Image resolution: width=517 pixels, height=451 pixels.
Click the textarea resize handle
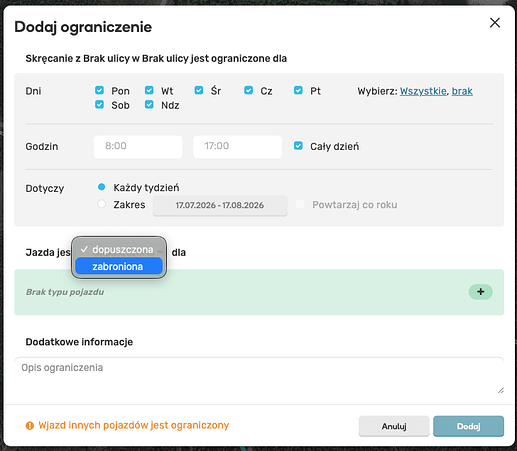tap(500, 390)
